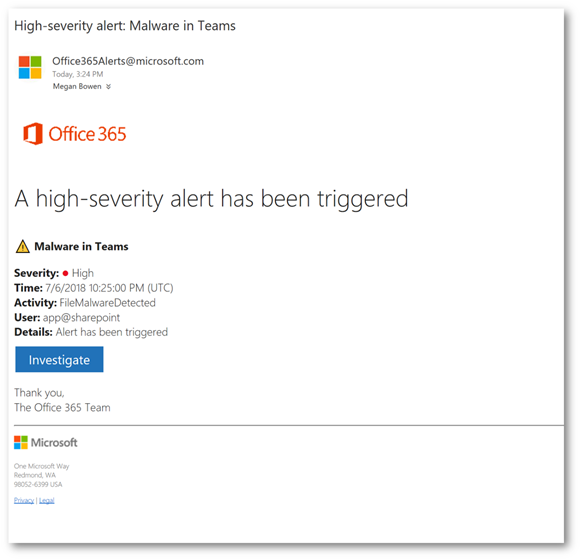Screen dimensions: 581x560
Task: Click the yellow warning triangle icon
Action: point(23,246)
